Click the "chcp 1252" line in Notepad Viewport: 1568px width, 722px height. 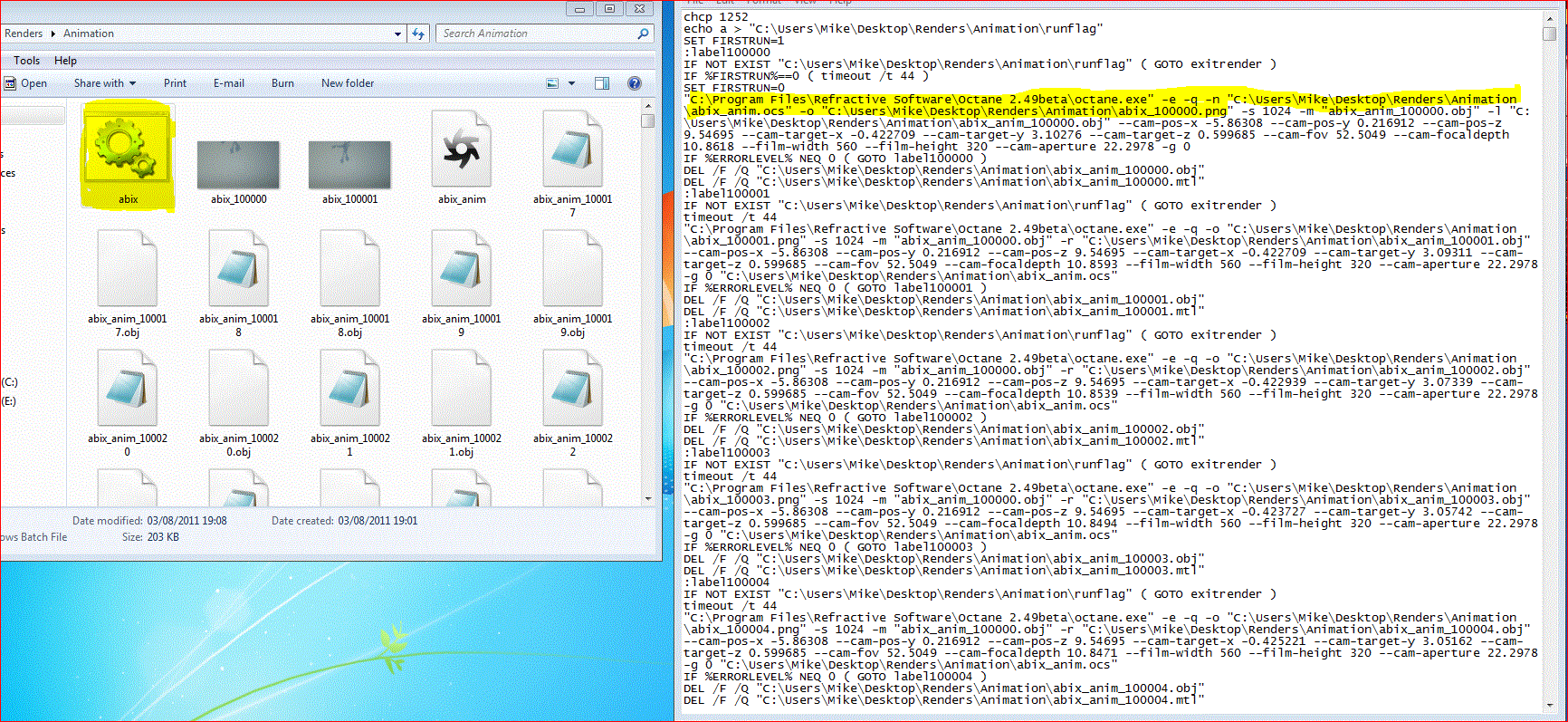(716, 17)
